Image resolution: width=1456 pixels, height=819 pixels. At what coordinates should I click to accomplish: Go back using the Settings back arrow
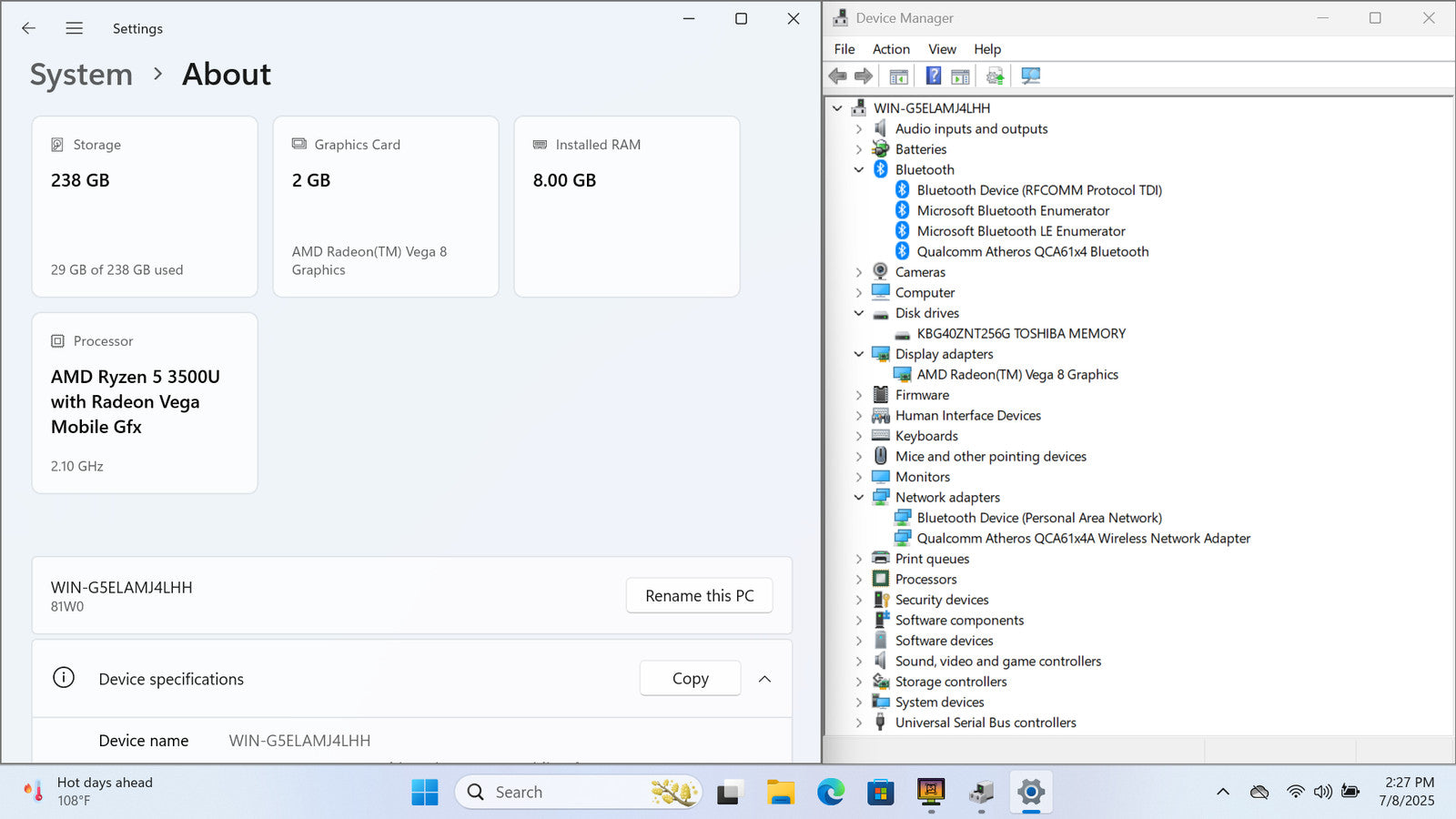28,28
